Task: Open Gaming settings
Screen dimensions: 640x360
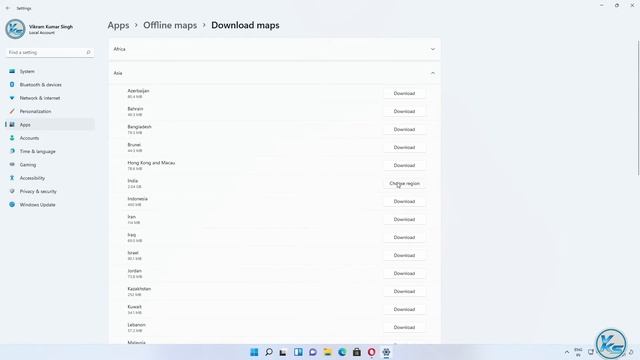Action: pos(50,164)
